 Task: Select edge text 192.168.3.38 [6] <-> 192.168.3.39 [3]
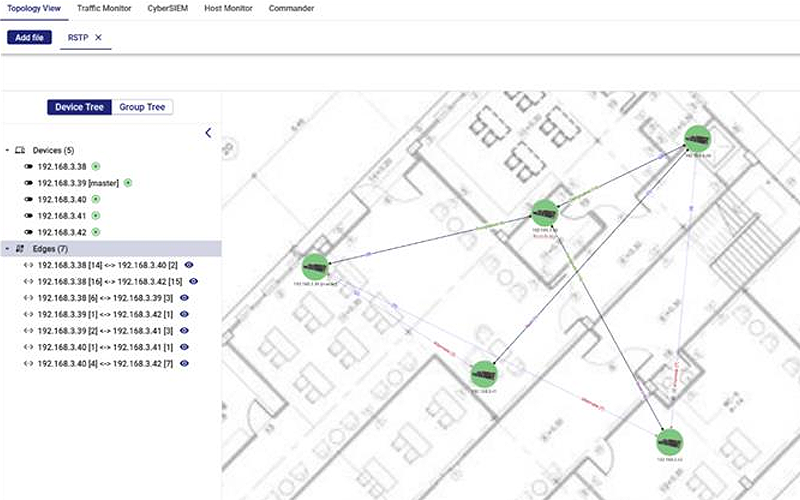(x=105, y=297)
